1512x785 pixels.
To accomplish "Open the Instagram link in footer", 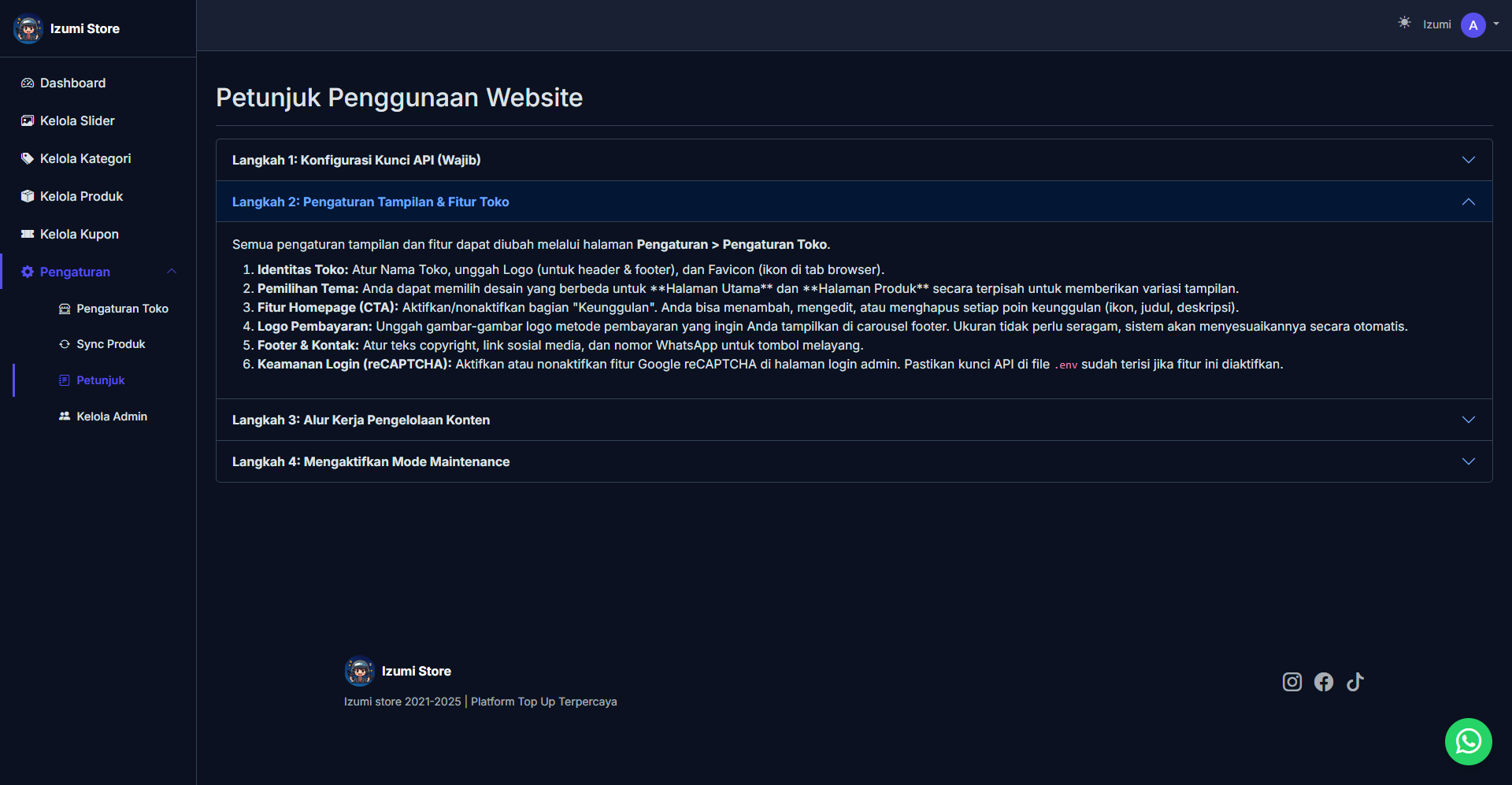I will pos(1291,682).
